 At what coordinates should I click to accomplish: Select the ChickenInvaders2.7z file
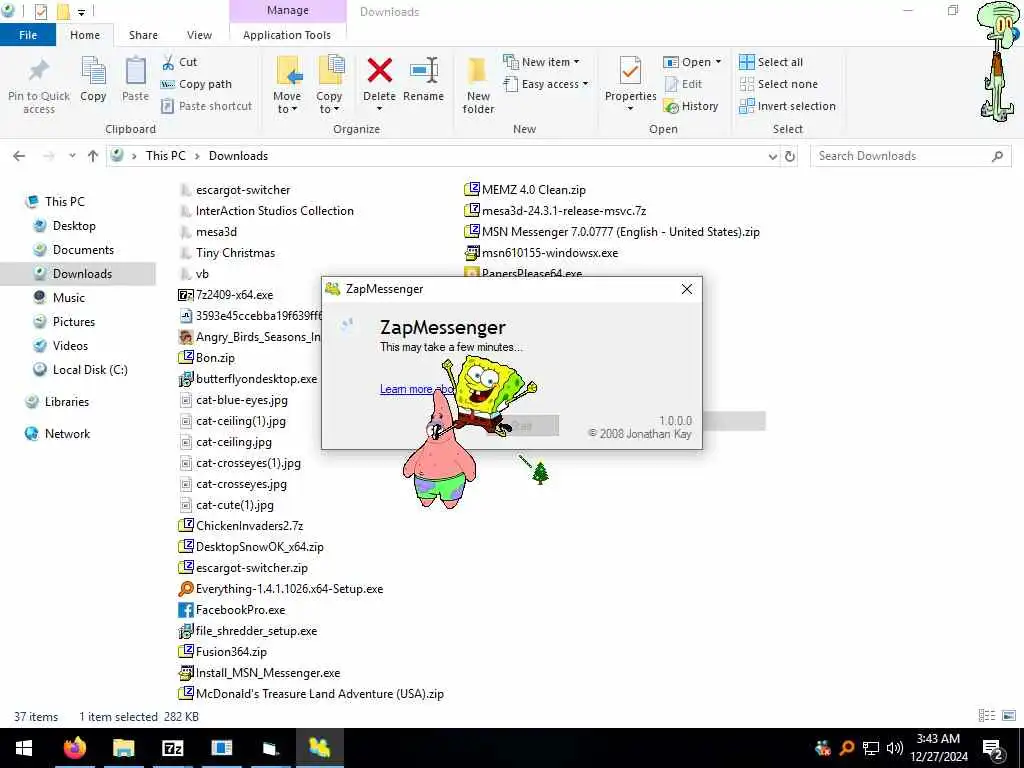coord(249,526)
